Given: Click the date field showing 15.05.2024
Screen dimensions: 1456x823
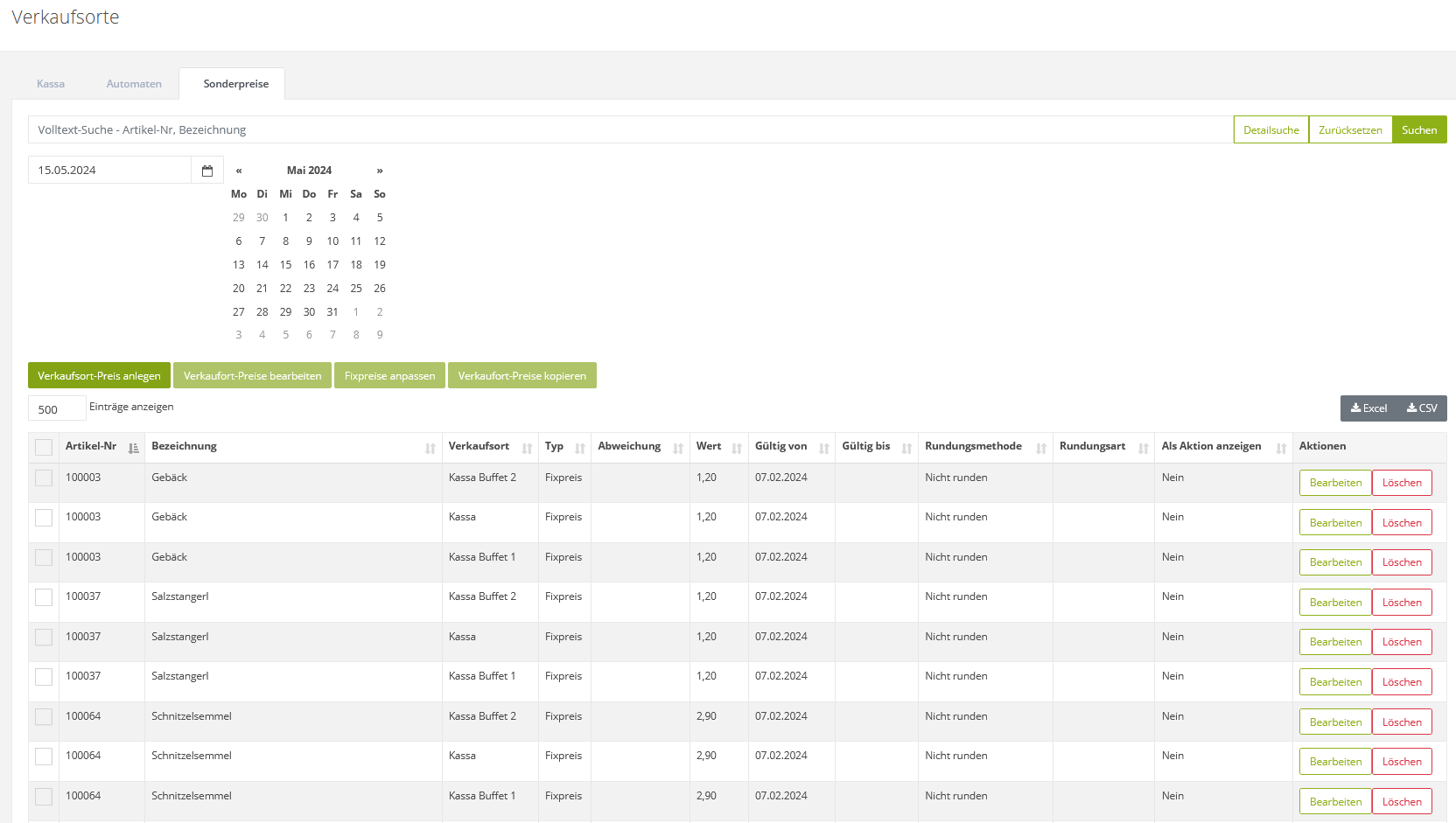Looking at the screenshot, I should point(109,171).
